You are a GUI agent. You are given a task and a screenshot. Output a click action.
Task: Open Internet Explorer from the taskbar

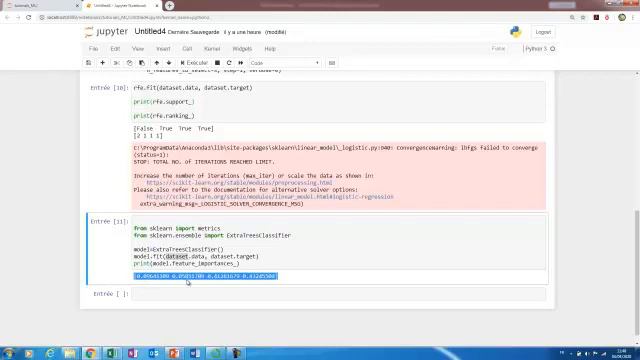[49, 353]
